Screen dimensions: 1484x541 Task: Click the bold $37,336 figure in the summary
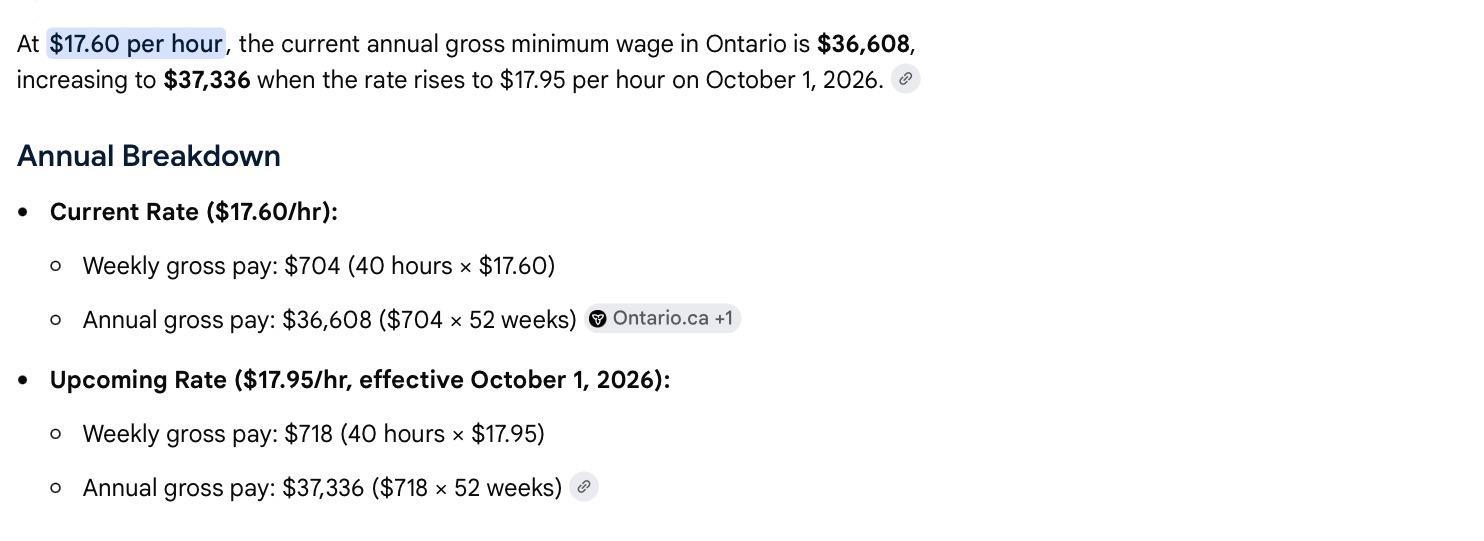207,79
